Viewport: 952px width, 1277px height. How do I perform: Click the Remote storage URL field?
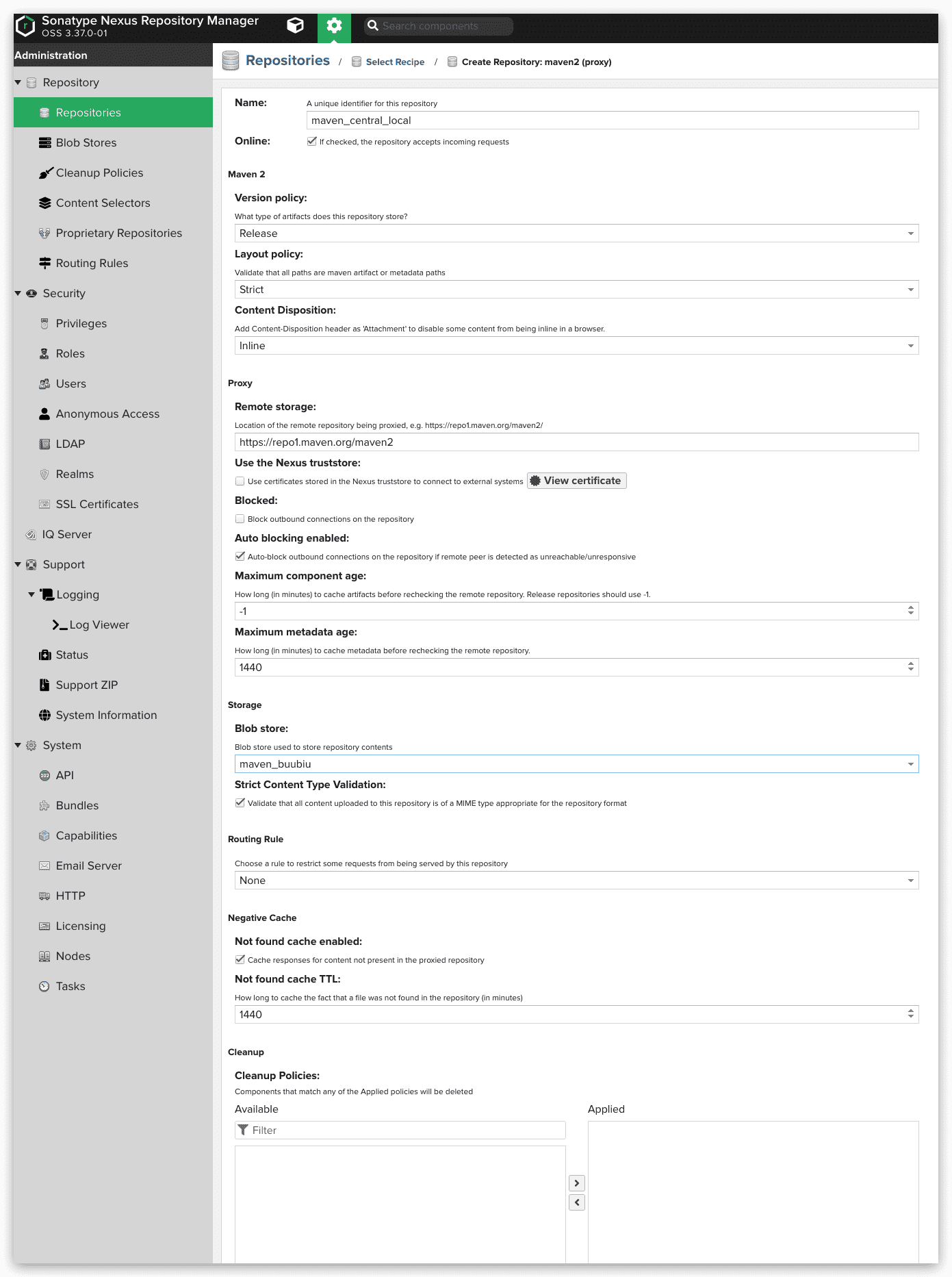(576, 442)
